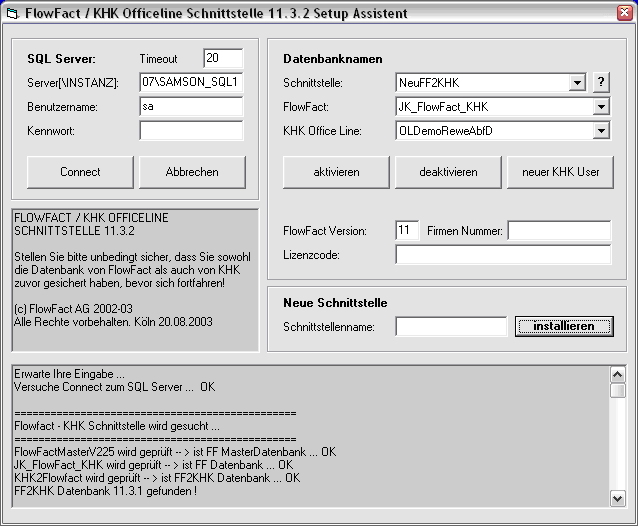
Task: Click the log scrollbar down arrow
Action: [618, 498]
